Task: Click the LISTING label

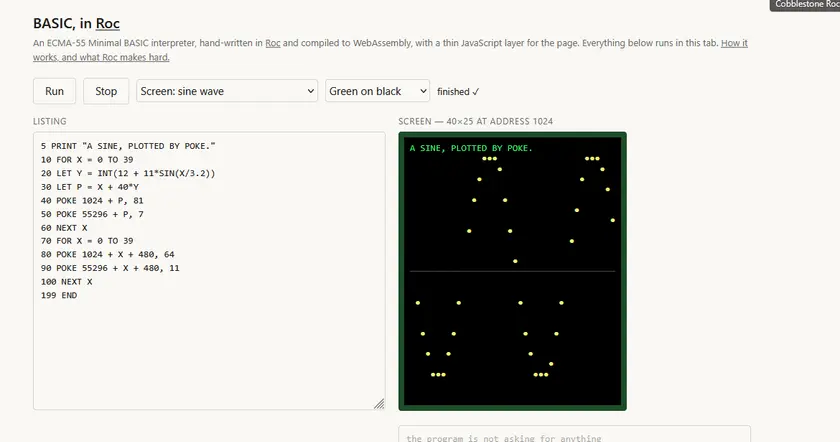Action: (x=50, y=121)
